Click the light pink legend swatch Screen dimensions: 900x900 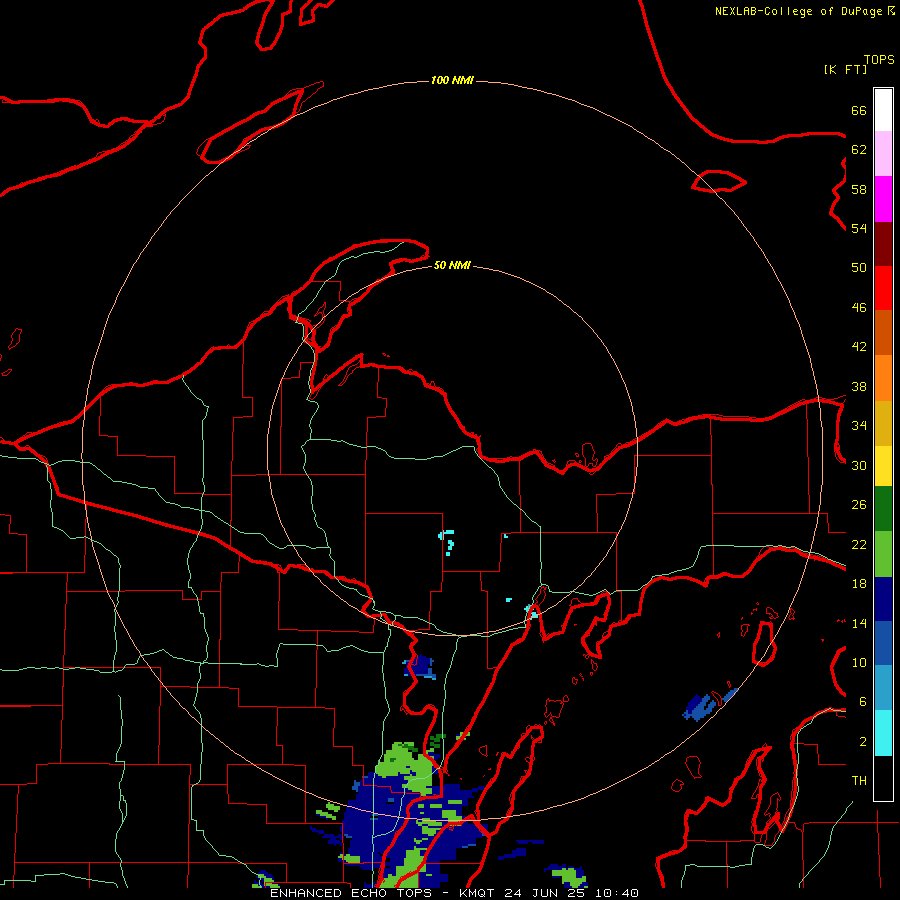[883, 154]
